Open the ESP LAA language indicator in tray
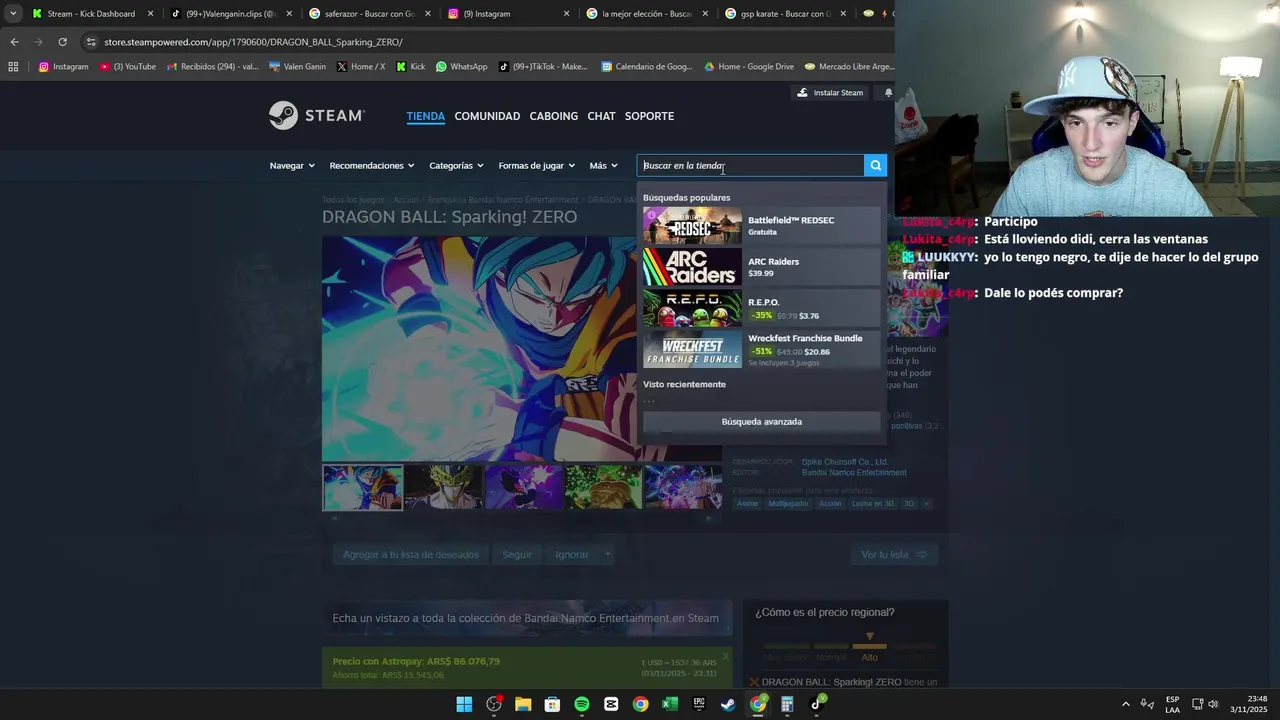The height and width of the screenshot is (720, 1280). coord(1172,704)
